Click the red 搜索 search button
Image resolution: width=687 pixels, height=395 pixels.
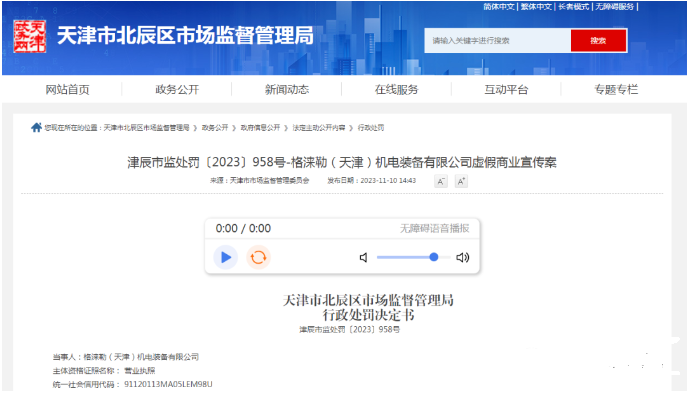coord(598,41)
